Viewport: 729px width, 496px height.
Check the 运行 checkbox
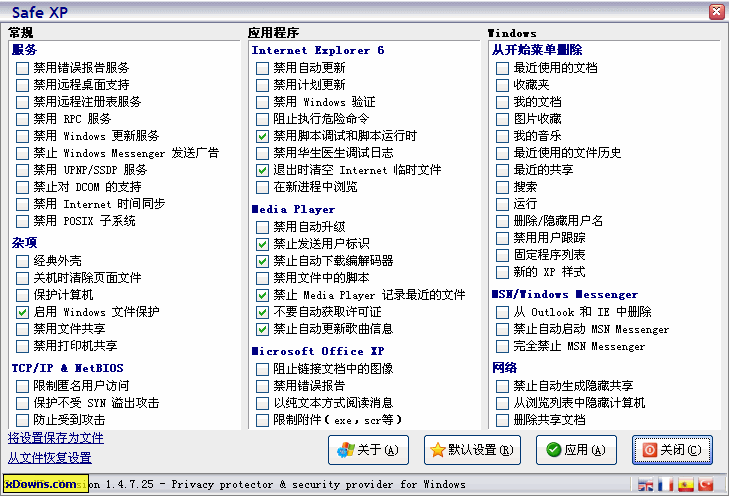tap(502, 204)
